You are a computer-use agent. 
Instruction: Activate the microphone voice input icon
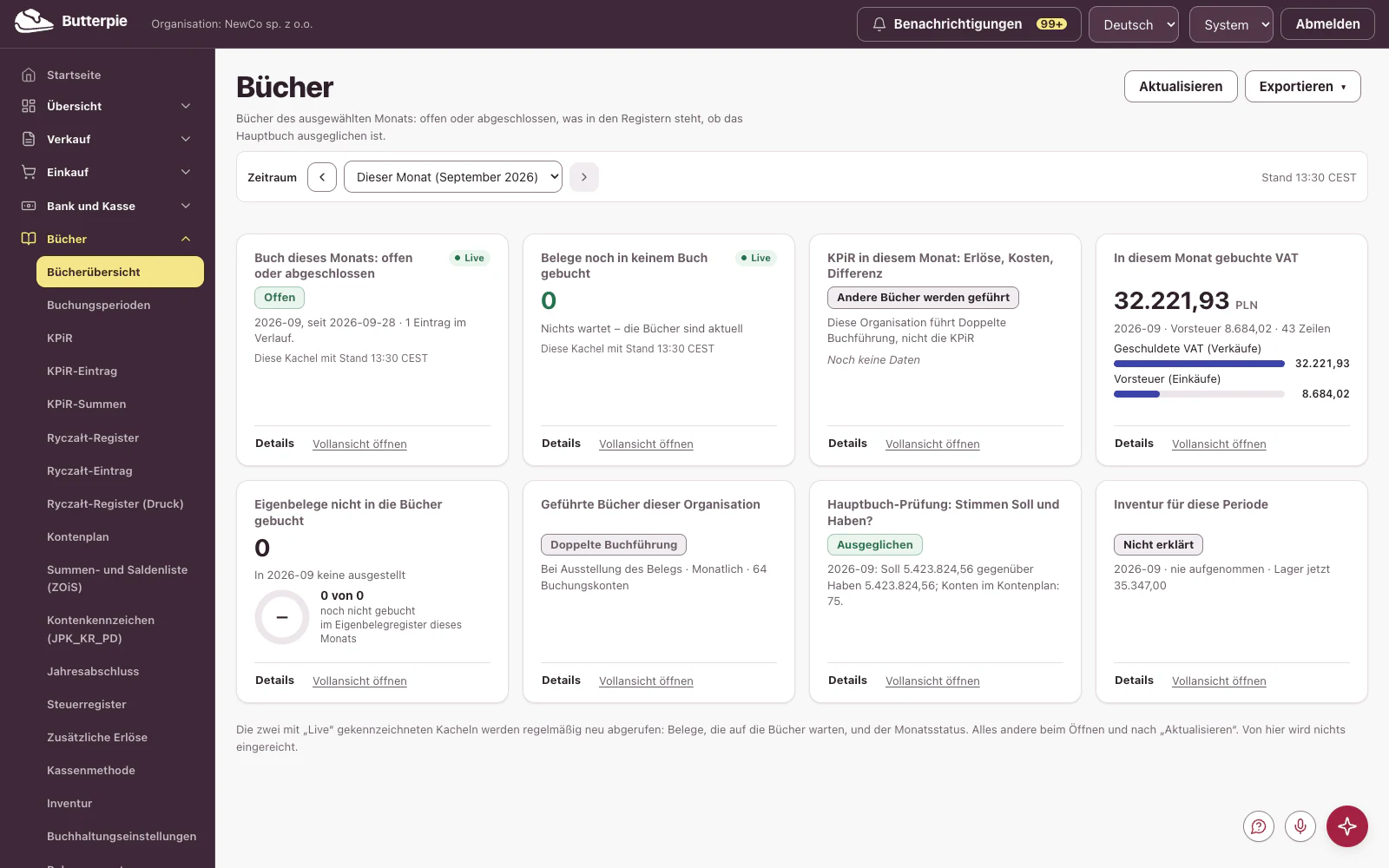[x=1300, y=826]
